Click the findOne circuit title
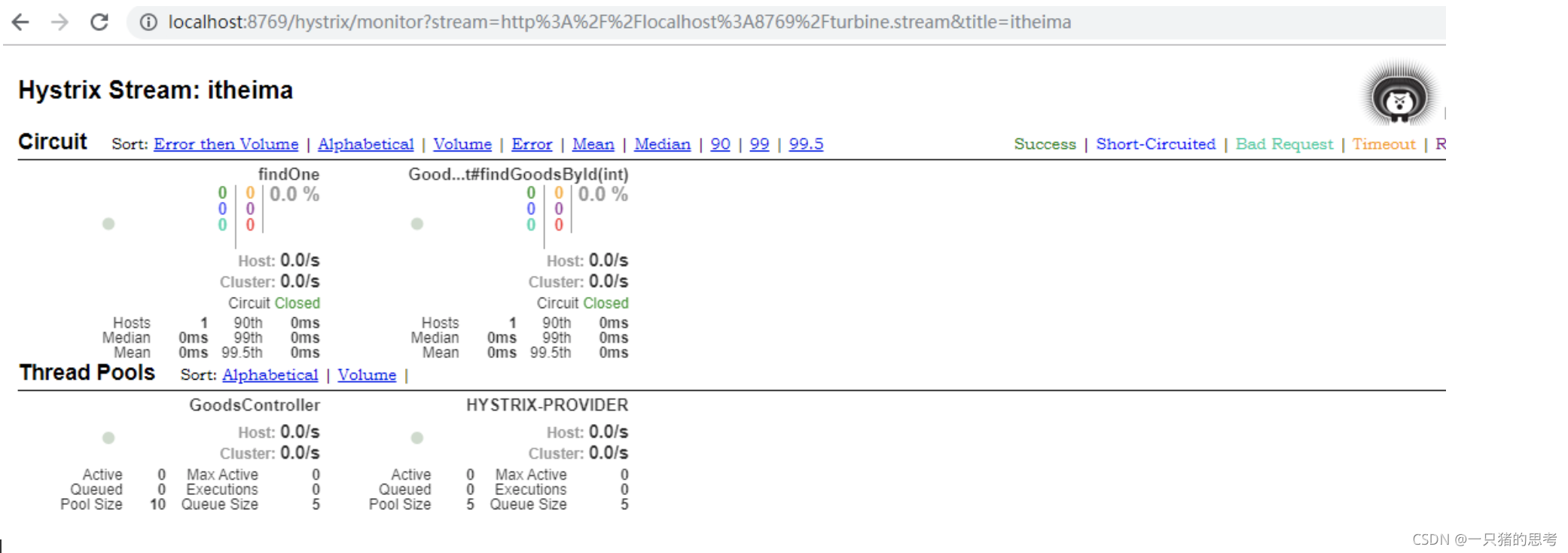The height and width of the screenshot is (553, 1568). point(289,174)
